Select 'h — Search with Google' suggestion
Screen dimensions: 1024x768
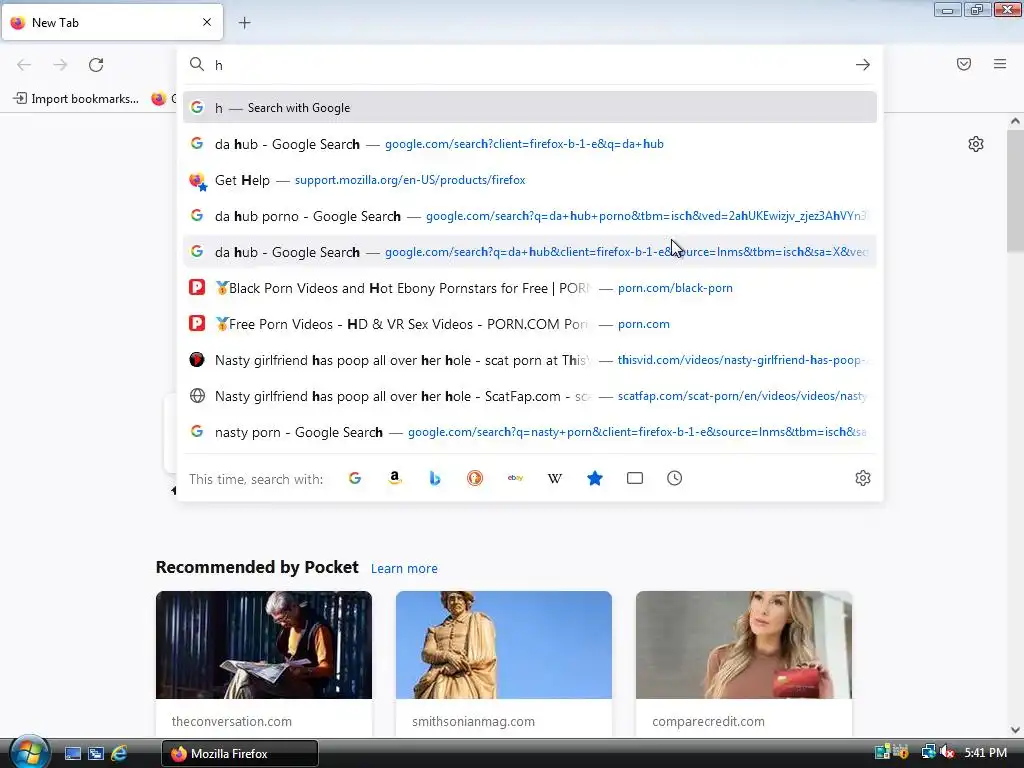tap(530, 108)
